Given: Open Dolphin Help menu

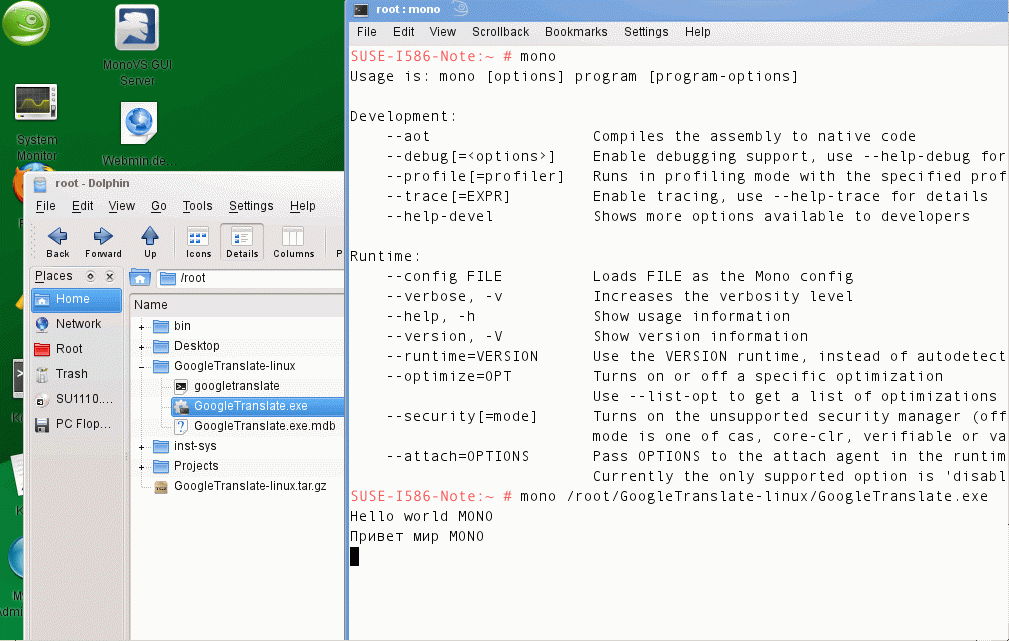Looking at the screenshot, I should click(x=302, y=206).
